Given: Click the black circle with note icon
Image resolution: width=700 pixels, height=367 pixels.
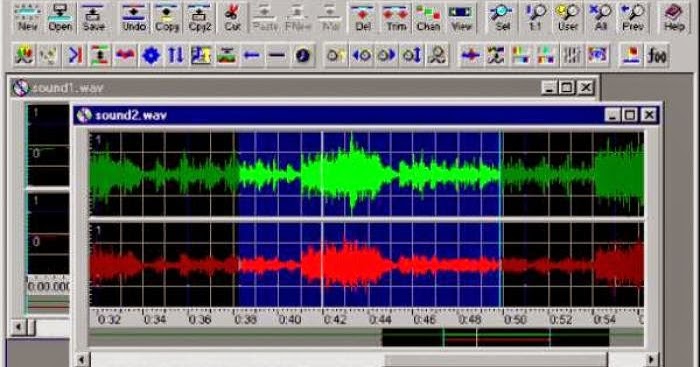Looking at the screenshot, I should tap(303, 55).
